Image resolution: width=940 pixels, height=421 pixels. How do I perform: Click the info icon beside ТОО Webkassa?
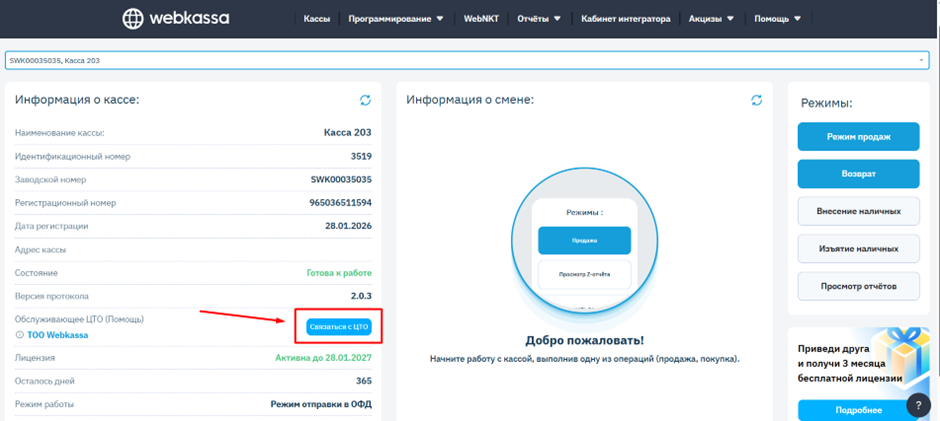(19, 335)
